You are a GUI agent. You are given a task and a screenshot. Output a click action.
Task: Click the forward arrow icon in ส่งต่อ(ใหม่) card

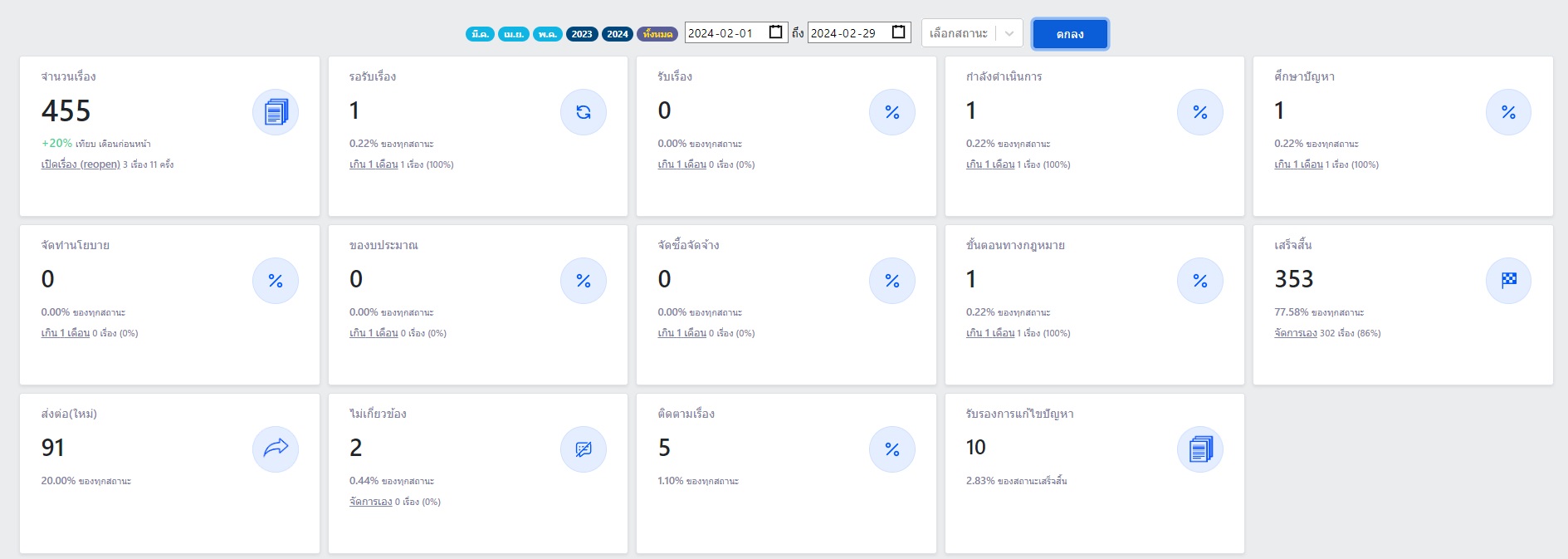(276, 449)
